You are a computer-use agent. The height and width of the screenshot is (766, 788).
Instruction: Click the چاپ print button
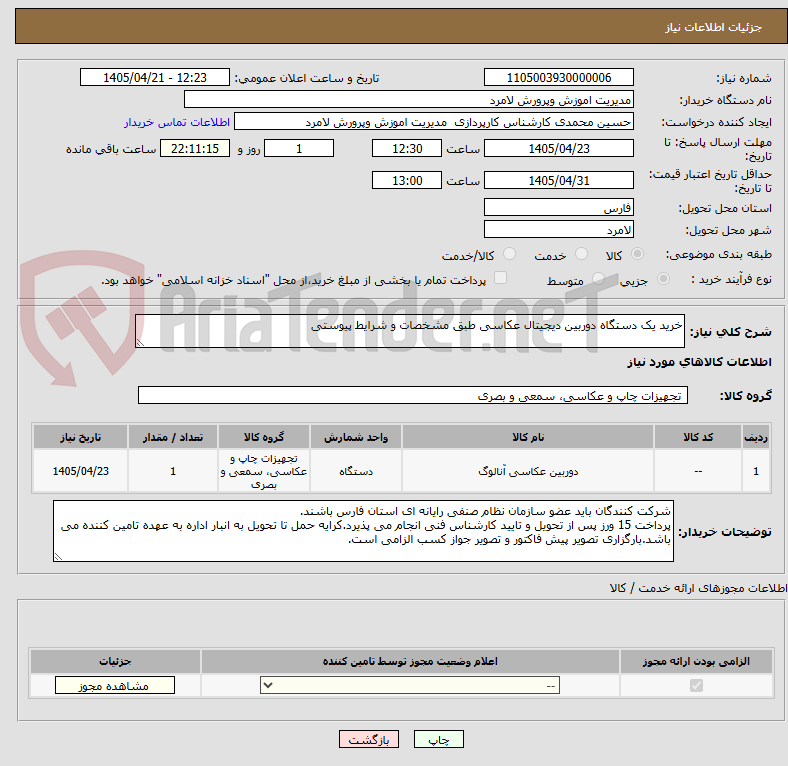(439, 740)
